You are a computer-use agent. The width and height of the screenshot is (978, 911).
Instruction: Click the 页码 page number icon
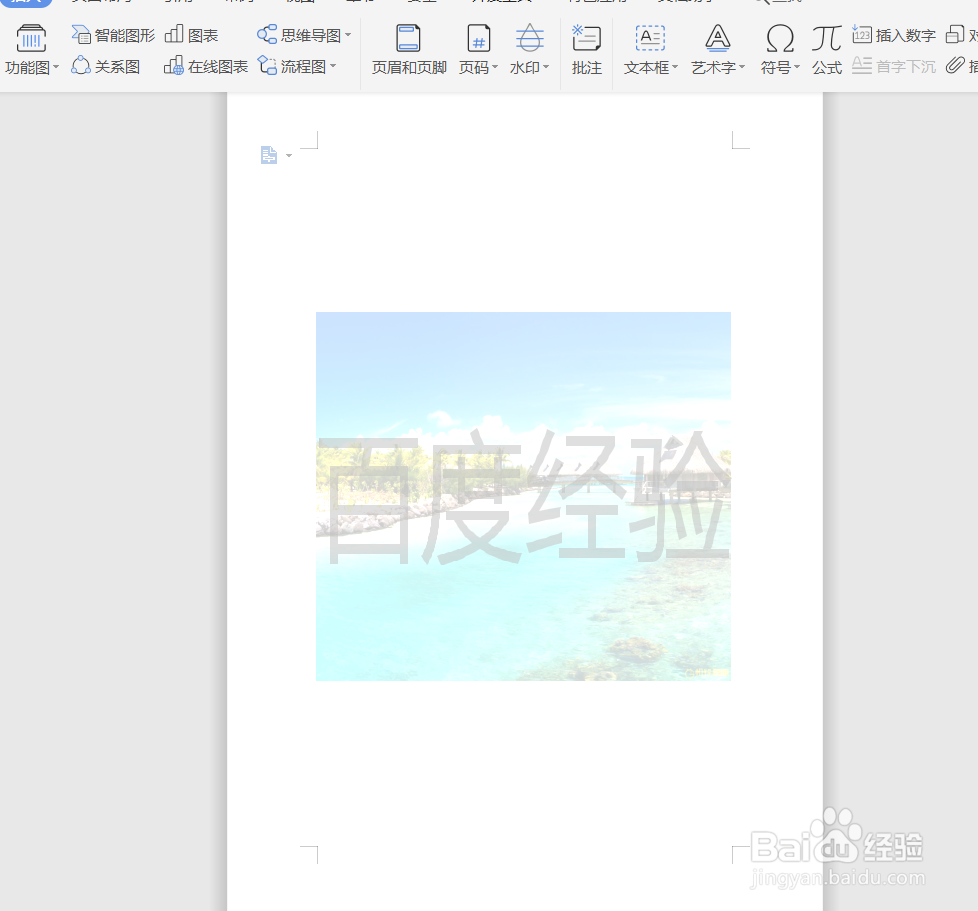478,38
